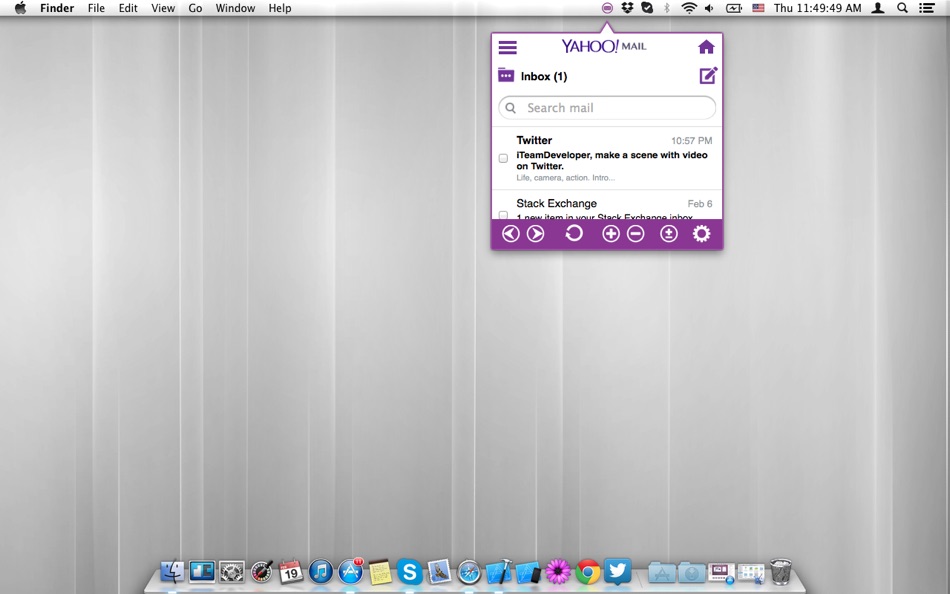This screenshot has height=594, width=950.
Task: Click the clock showing Thu 11:49:49 AM
Action: (817, 8)
